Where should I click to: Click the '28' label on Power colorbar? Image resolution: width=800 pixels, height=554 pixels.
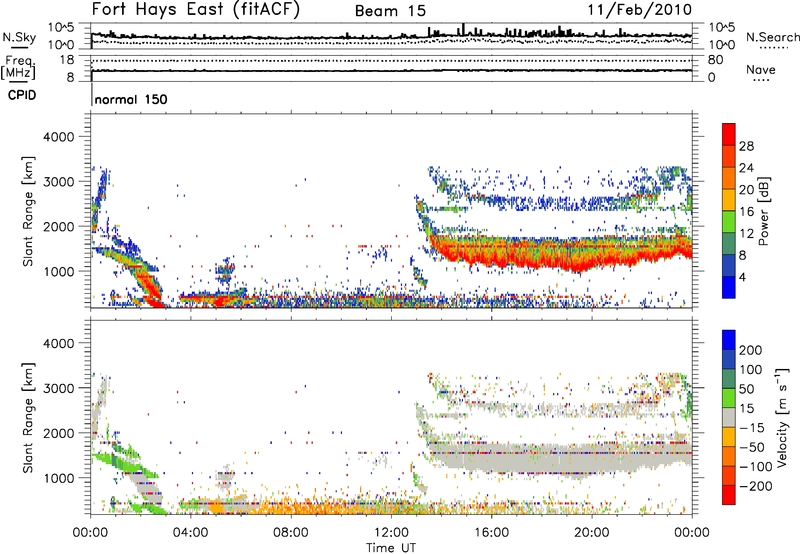[x=746, y=146]
